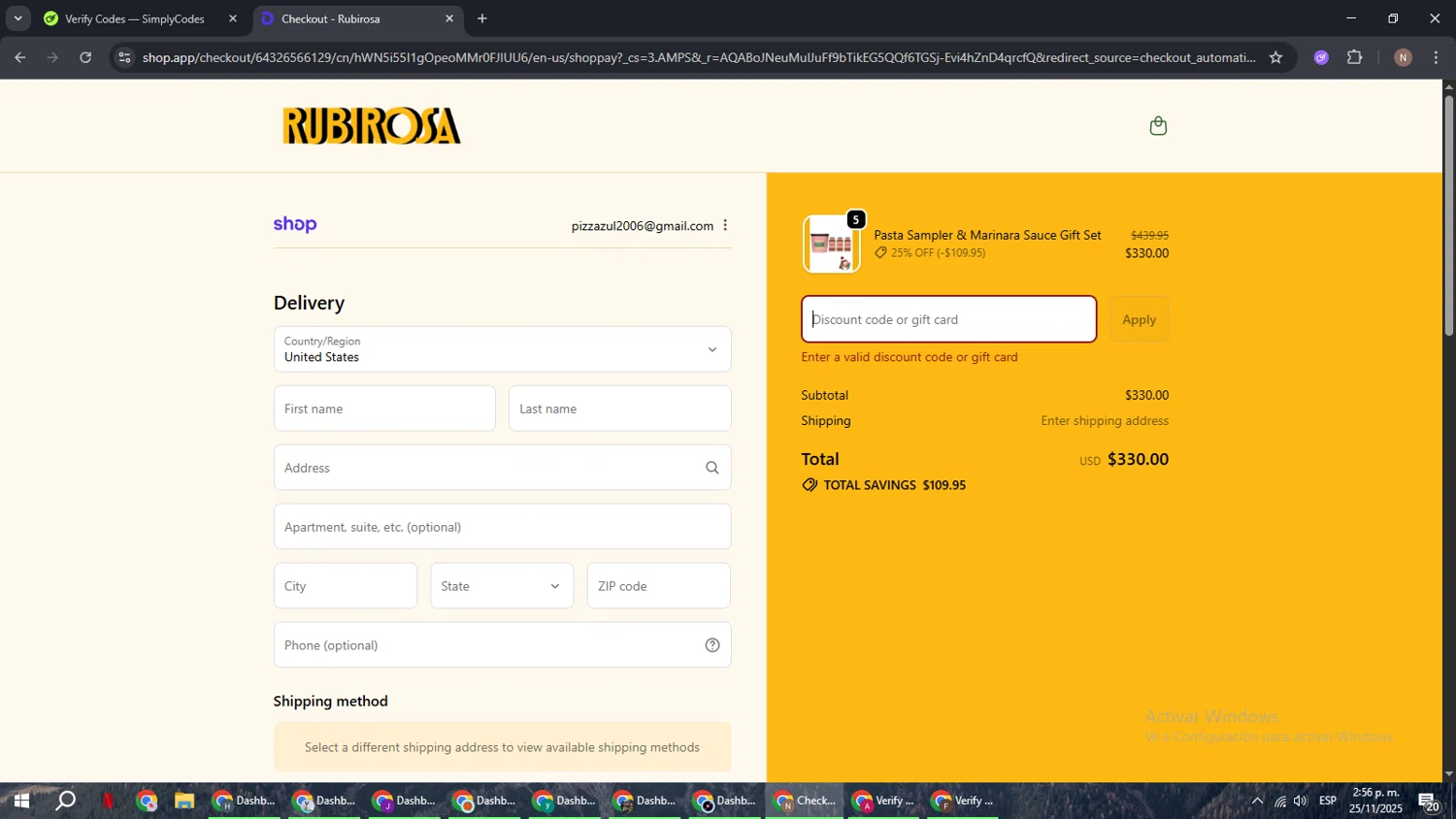Click the Pasta Sampler product thumbnail
This screenshot has width=1456, height=819.
832,244
